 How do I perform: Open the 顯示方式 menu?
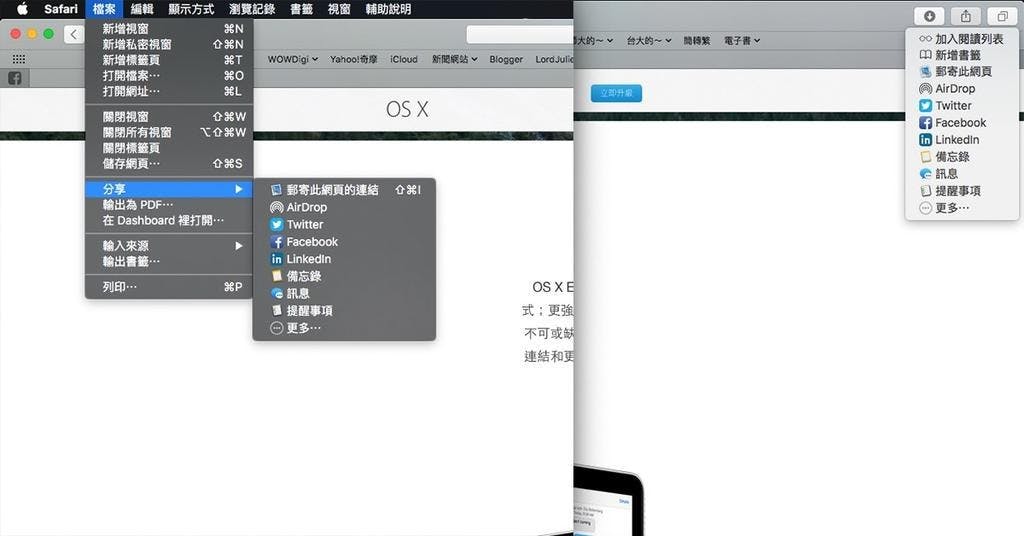191,9
